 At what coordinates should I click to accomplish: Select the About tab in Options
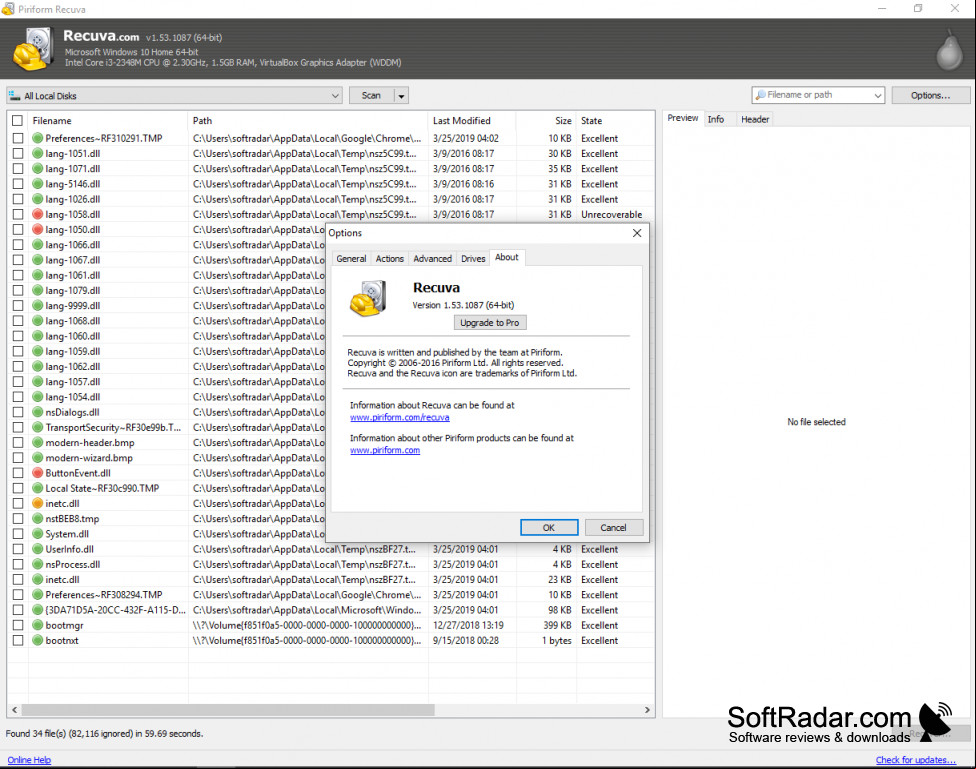pyautogui.click(x=507, y=257)
